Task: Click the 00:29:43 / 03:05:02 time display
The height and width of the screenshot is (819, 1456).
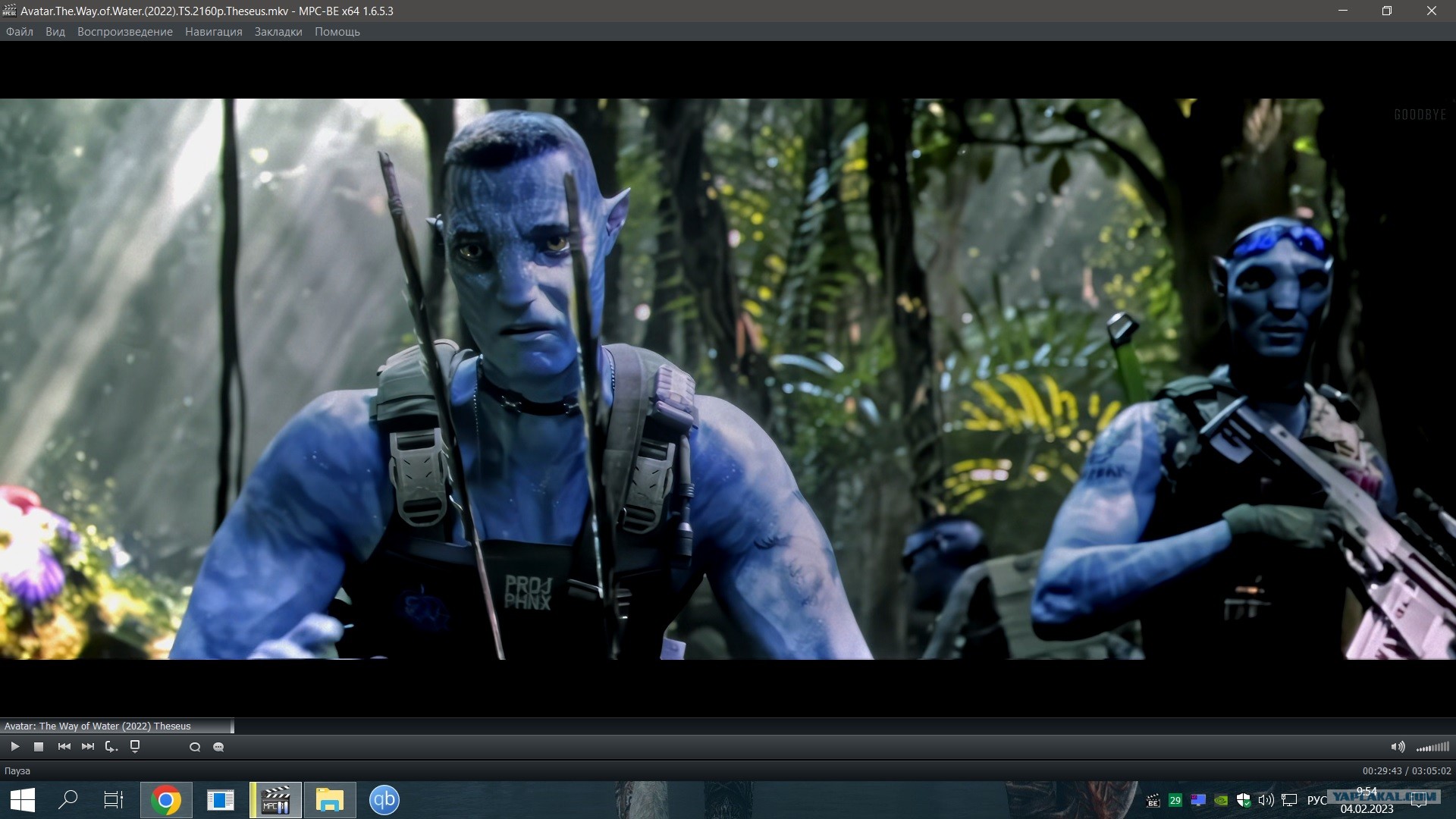Action: pyautogui.click(x=1407, y=771)
